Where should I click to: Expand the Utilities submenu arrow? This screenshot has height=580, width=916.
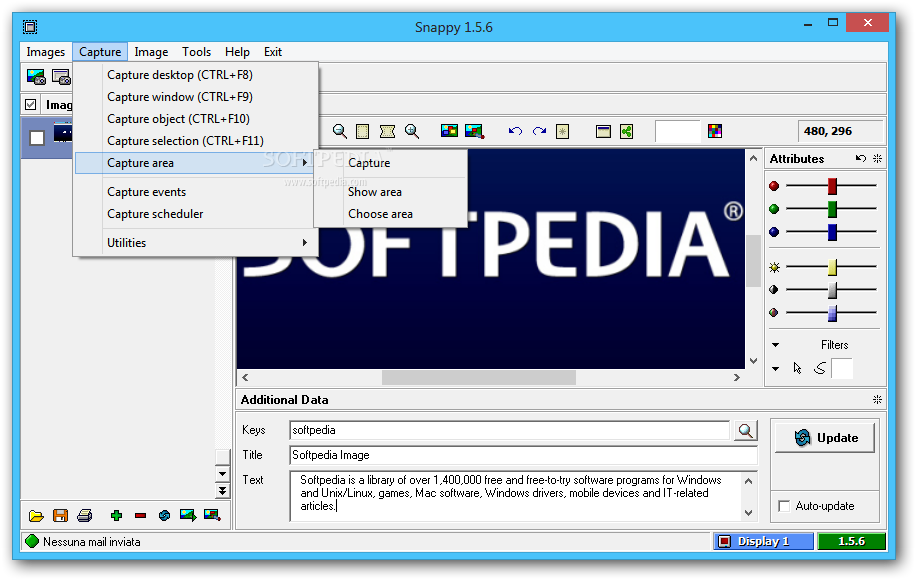(304, 242)
